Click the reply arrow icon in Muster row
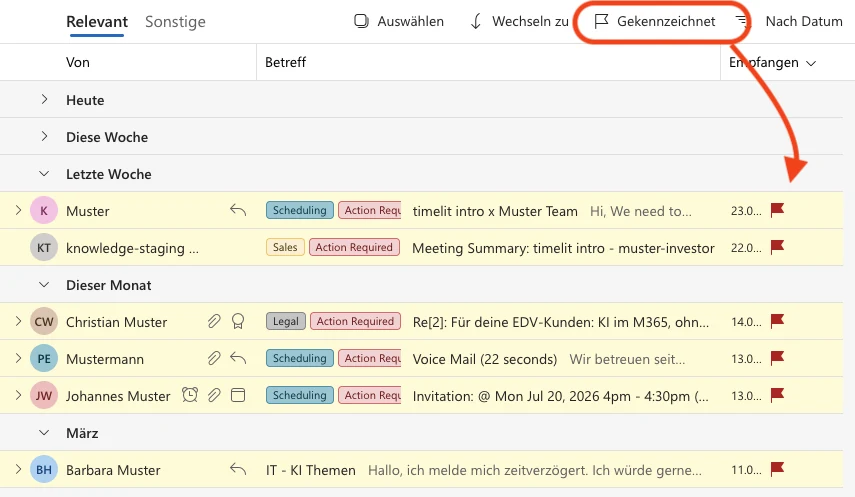The image size is (855, 497). coord(238,210)
